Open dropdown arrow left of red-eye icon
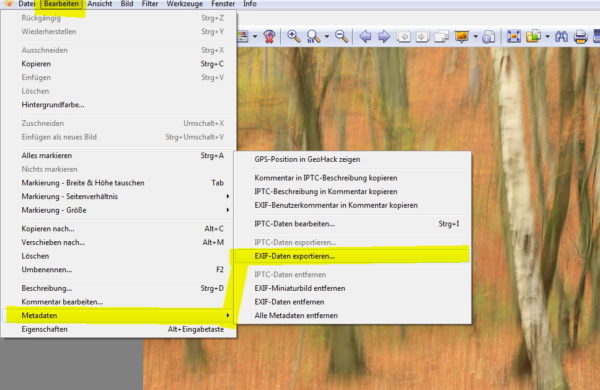 pyautogui.click(x=255, y=37)
